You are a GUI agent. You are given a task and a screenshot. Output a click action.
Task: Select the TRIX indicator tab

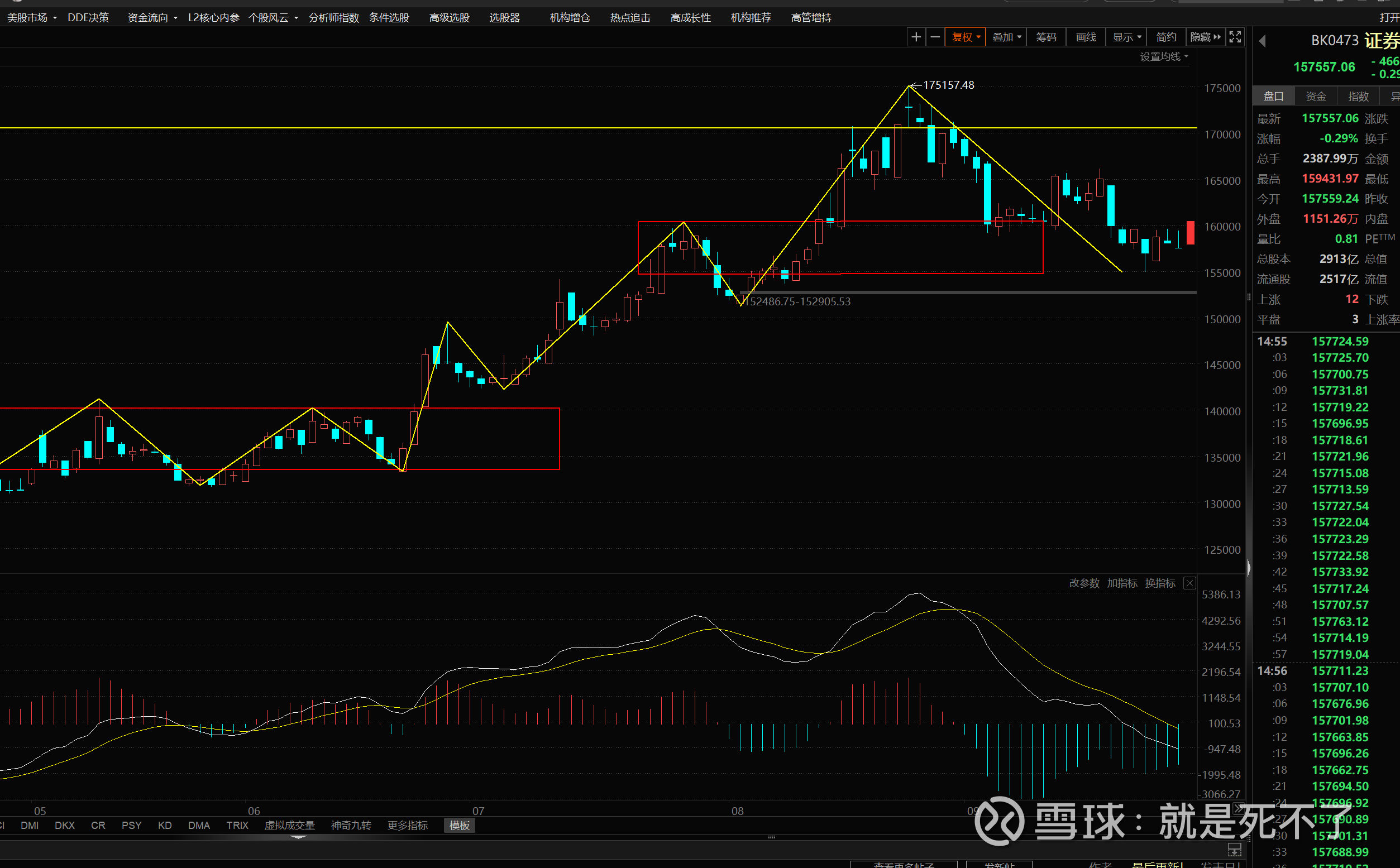(237, 825)
